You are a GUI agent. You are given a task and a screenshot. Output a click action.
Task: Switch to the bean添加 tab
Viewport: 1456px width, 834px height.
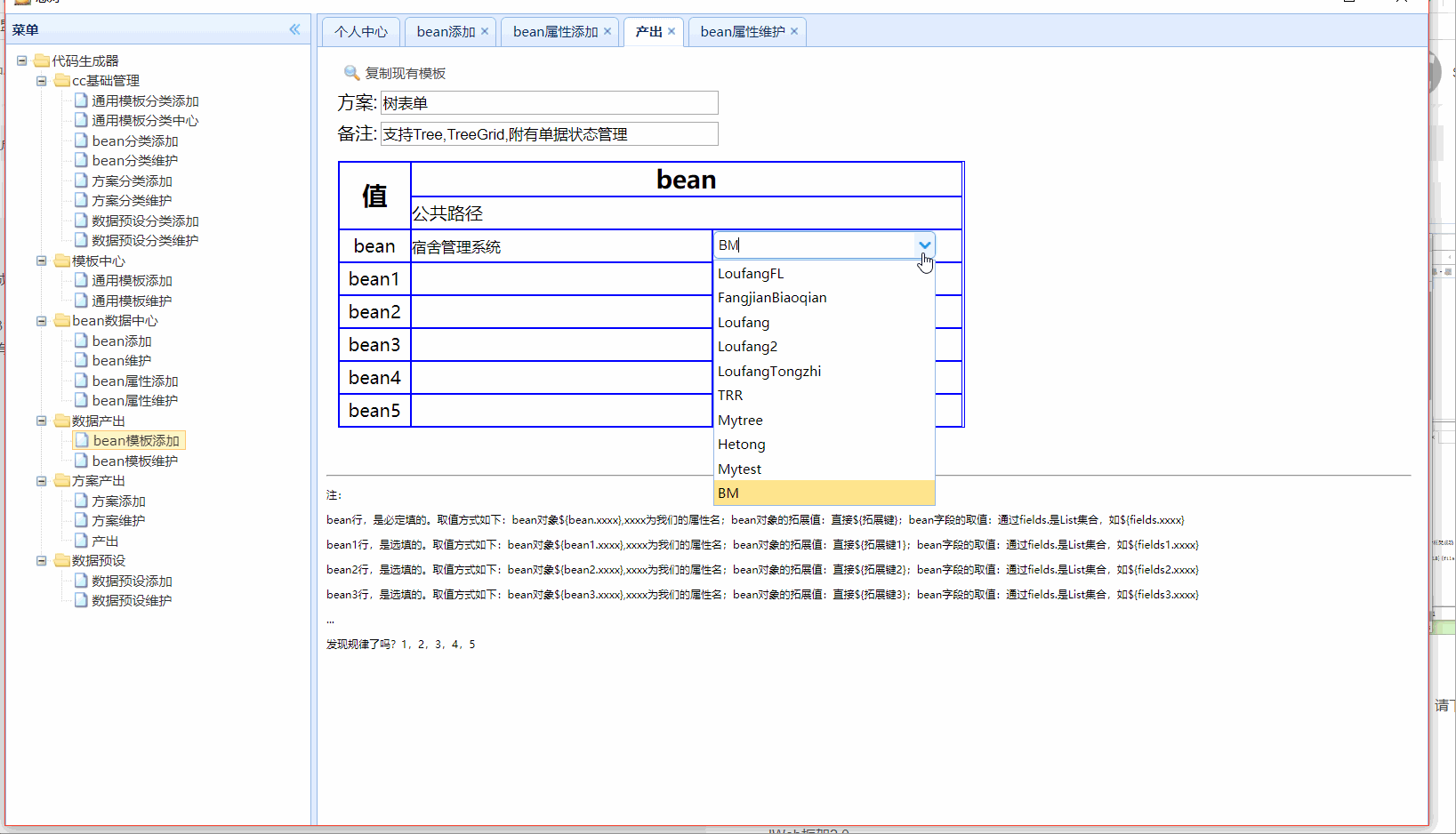coord(446,31)
